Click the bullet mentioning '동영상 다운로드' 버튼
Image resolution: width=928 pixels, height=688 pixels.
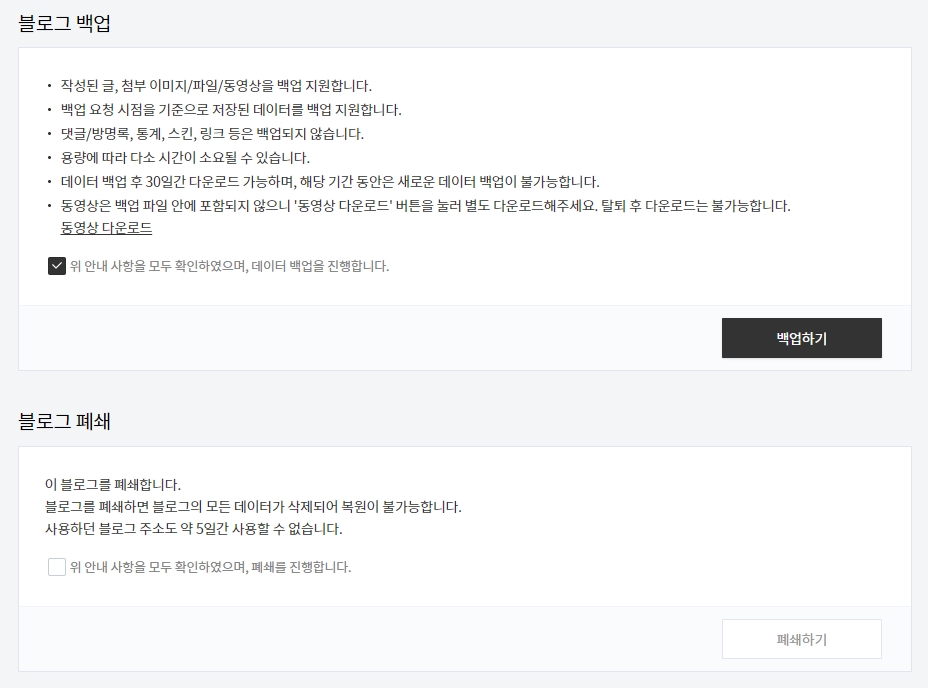(x=426, y=206)
